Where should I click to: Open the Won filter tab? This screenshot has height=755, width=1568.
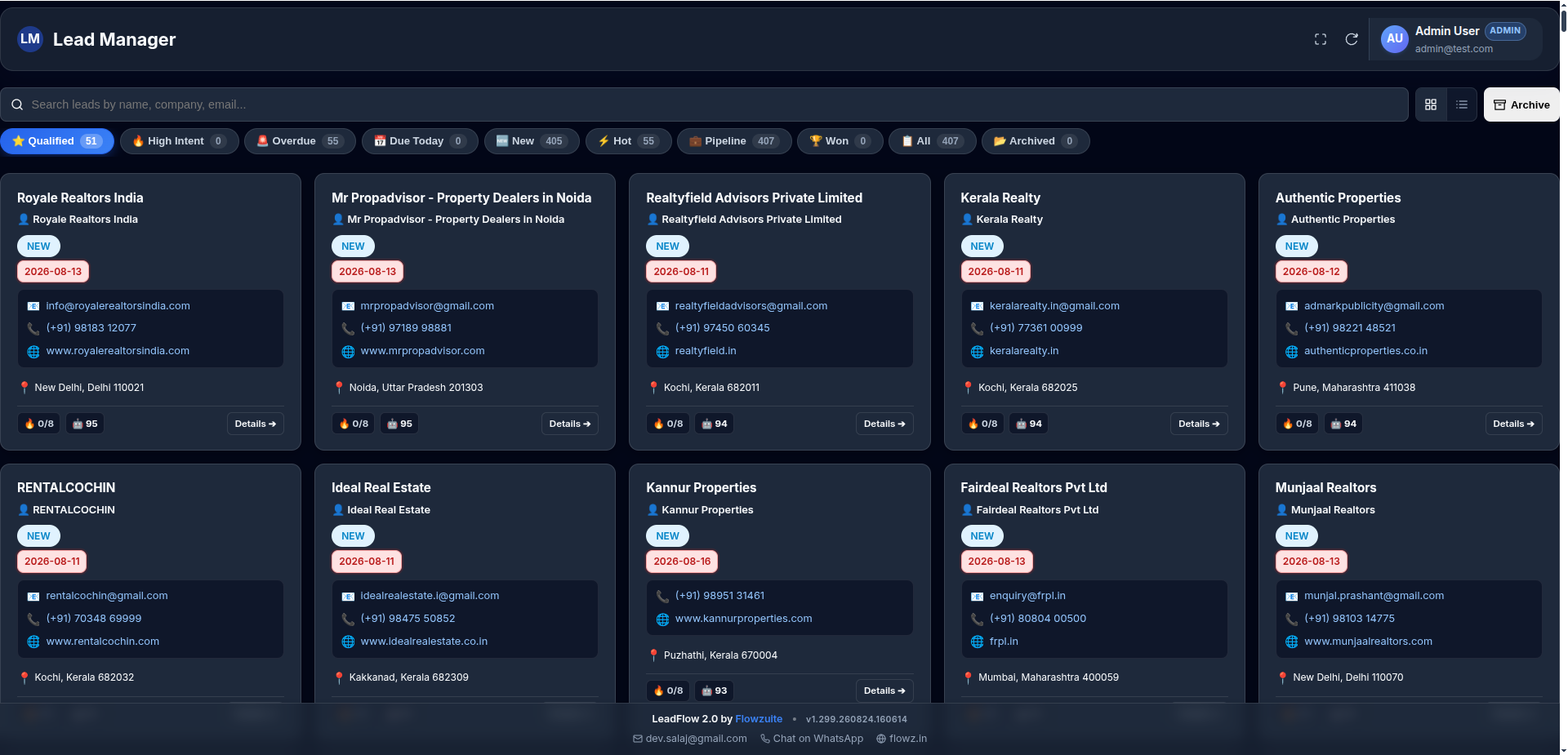click(x=840, y=141)
